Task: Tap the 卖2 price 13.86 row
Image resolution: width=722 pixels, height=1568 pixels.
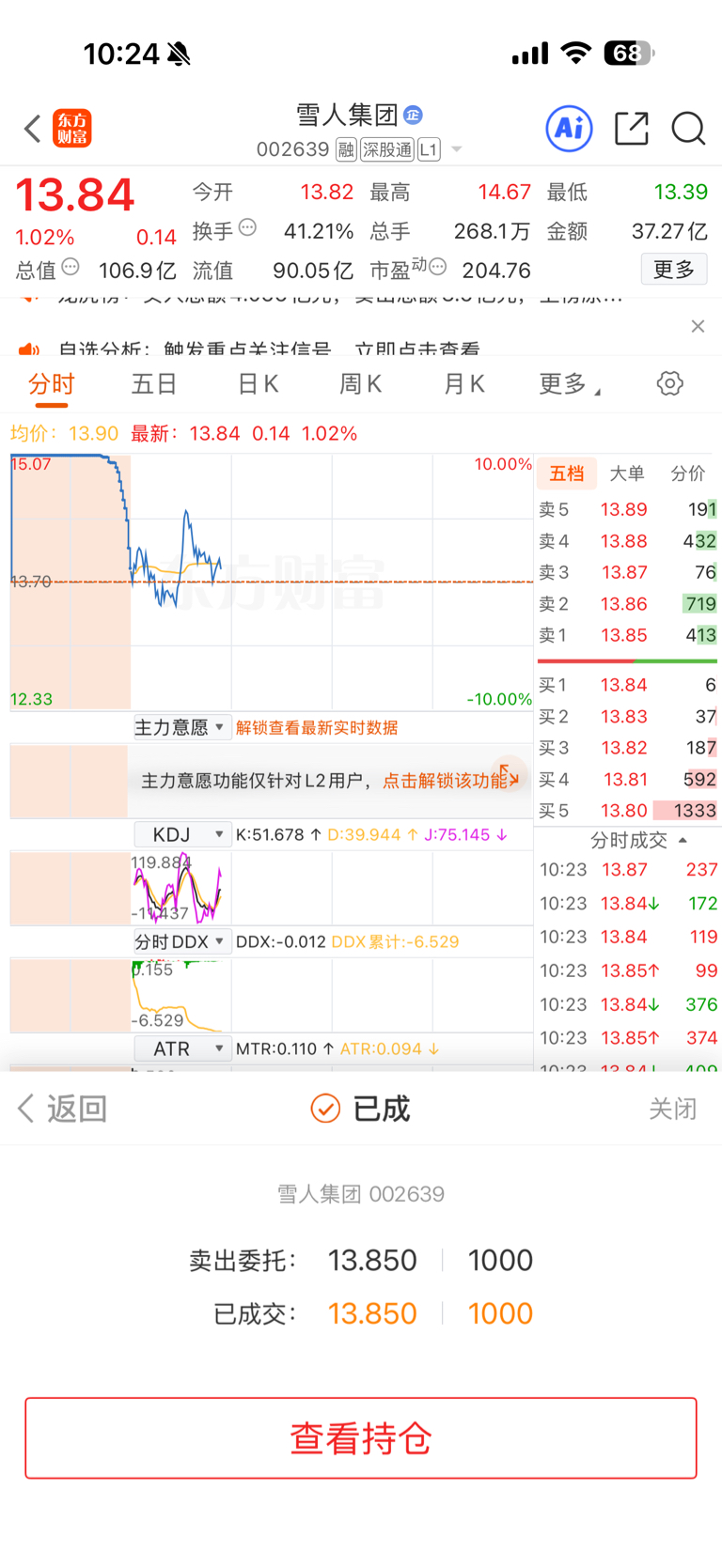Action: 627,603
